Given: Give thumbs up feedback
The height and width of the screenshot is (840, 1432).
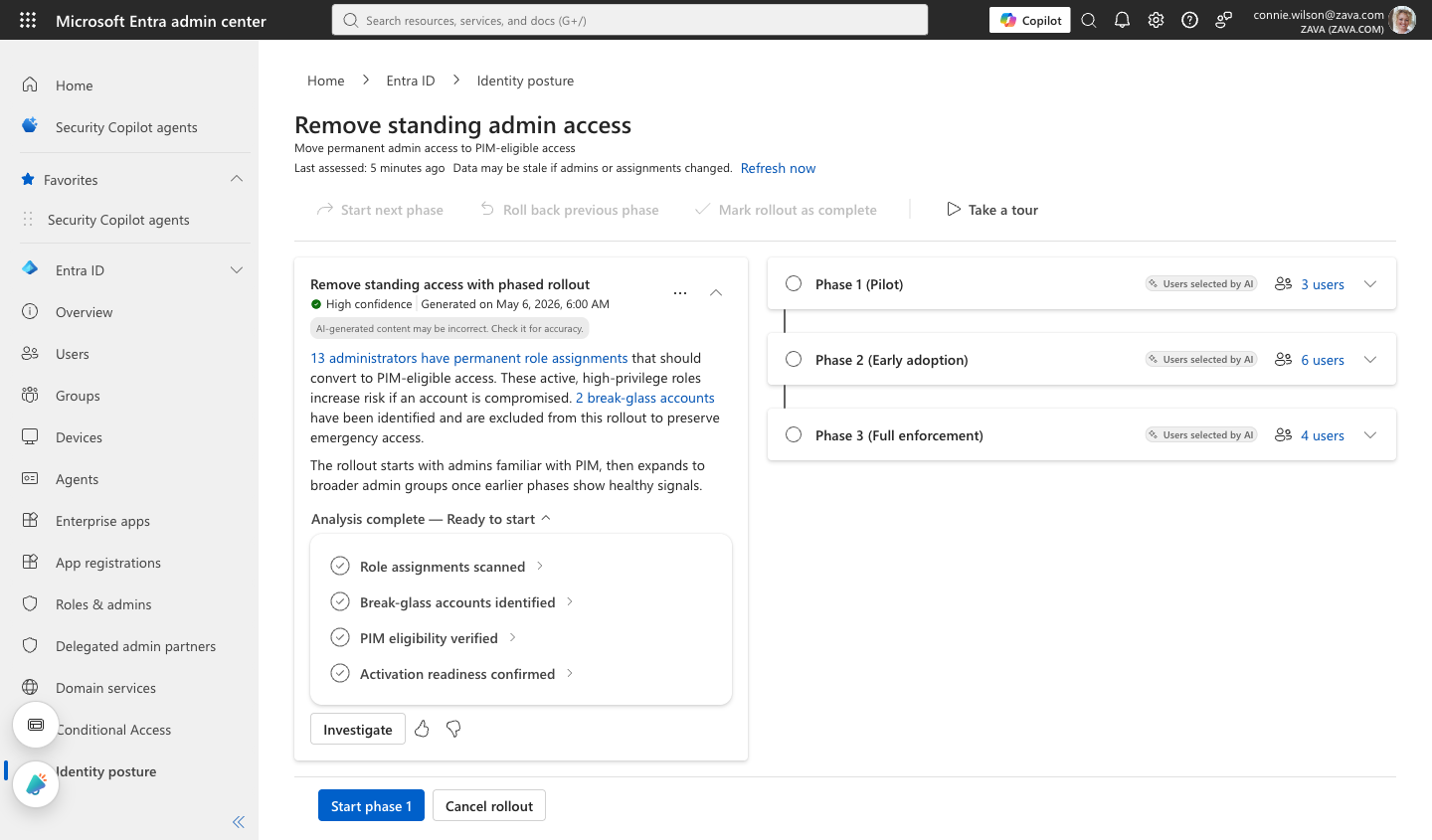Looking at the screenshot, I should (422, 729).
